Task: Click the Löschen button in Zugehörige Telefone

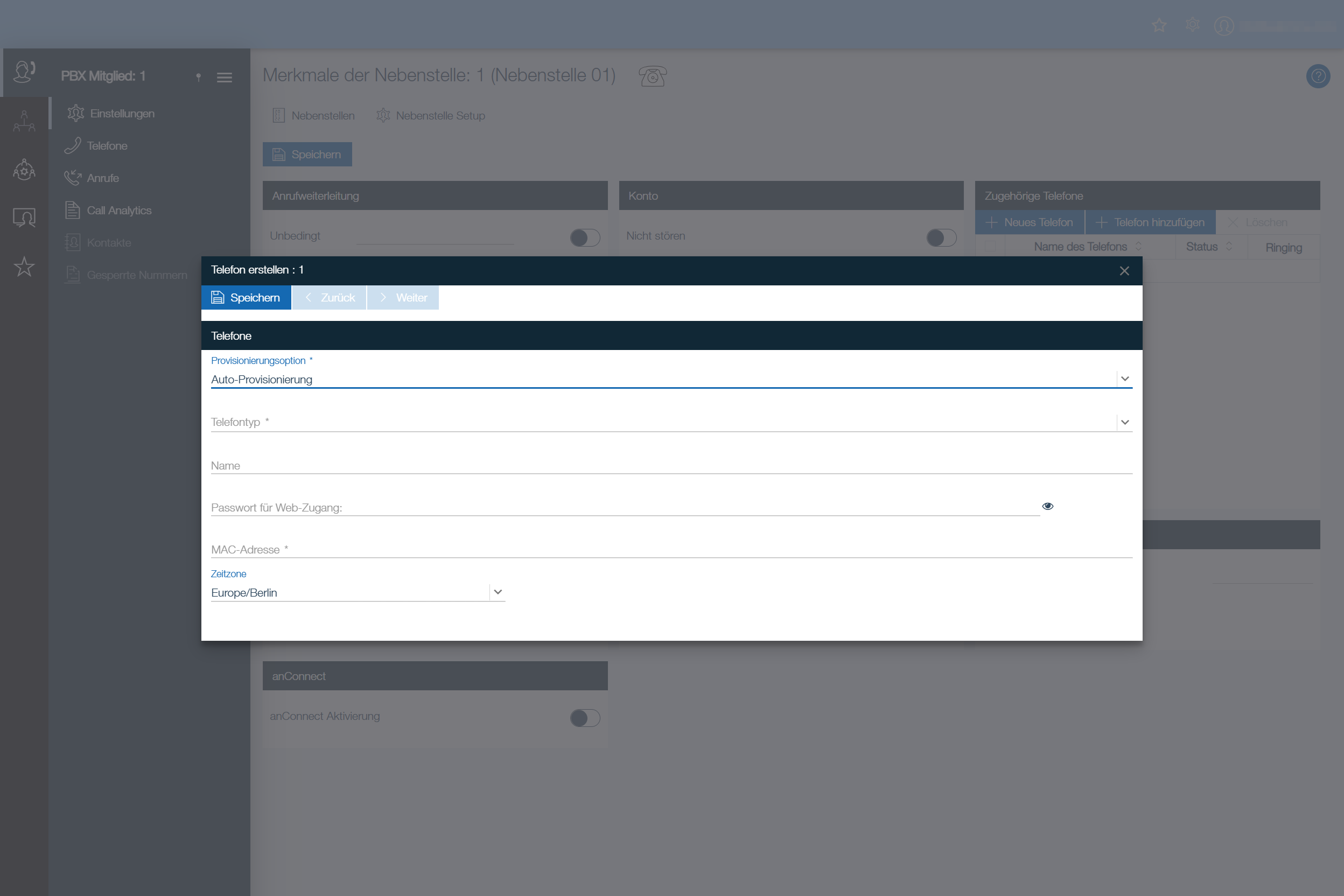Action: pos(1258,222)
